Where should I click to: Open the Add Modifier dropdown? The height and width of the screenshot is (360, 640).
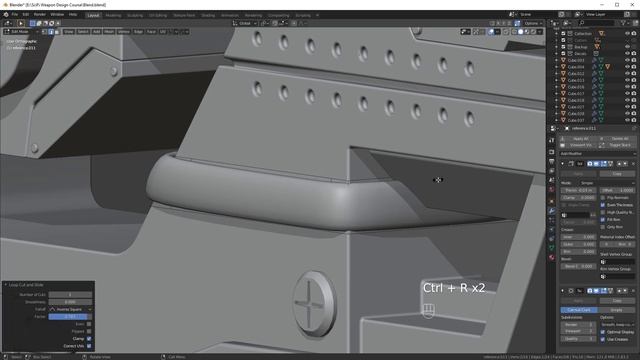pyautogui.click(x=598, y=154)
